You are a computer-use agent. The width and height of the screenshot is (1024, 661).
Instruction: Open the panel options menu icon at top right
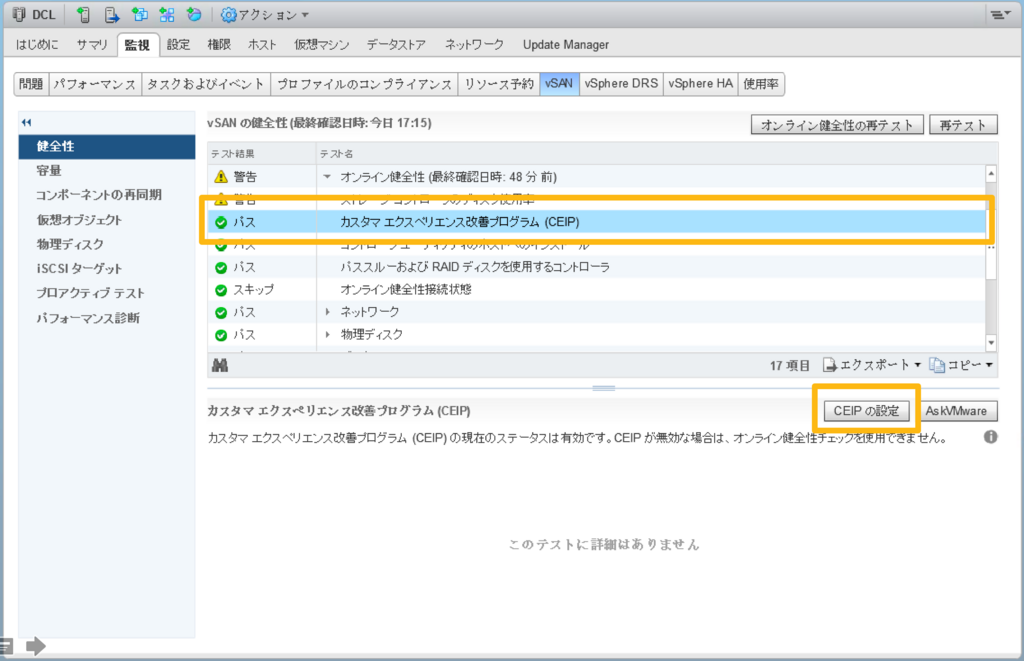(x=999, y=14)
